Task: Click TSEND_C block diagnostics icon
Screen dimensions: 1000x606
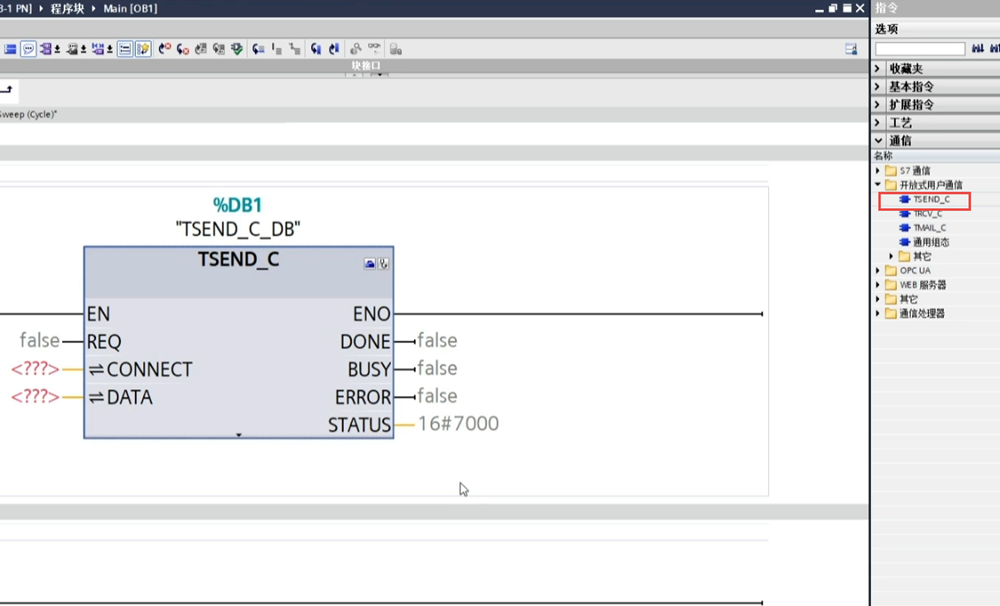Action: click(383, 264)
